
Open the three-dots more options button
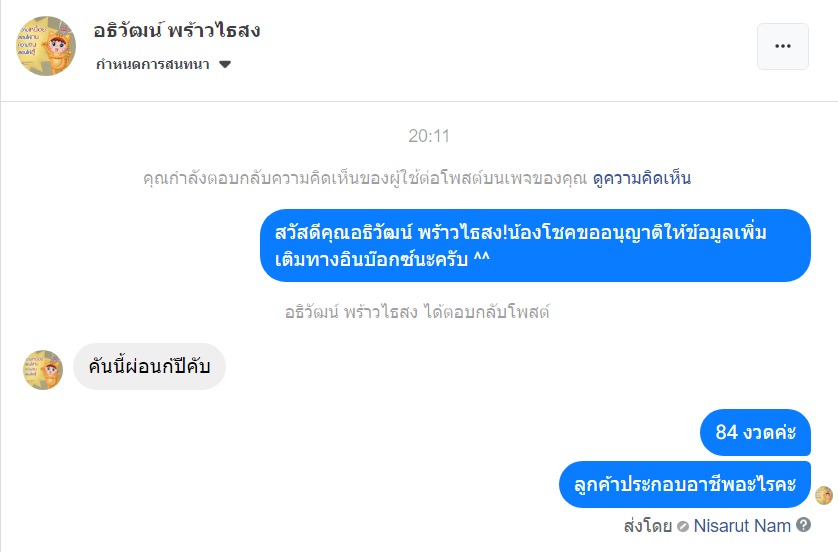[782, 46]
